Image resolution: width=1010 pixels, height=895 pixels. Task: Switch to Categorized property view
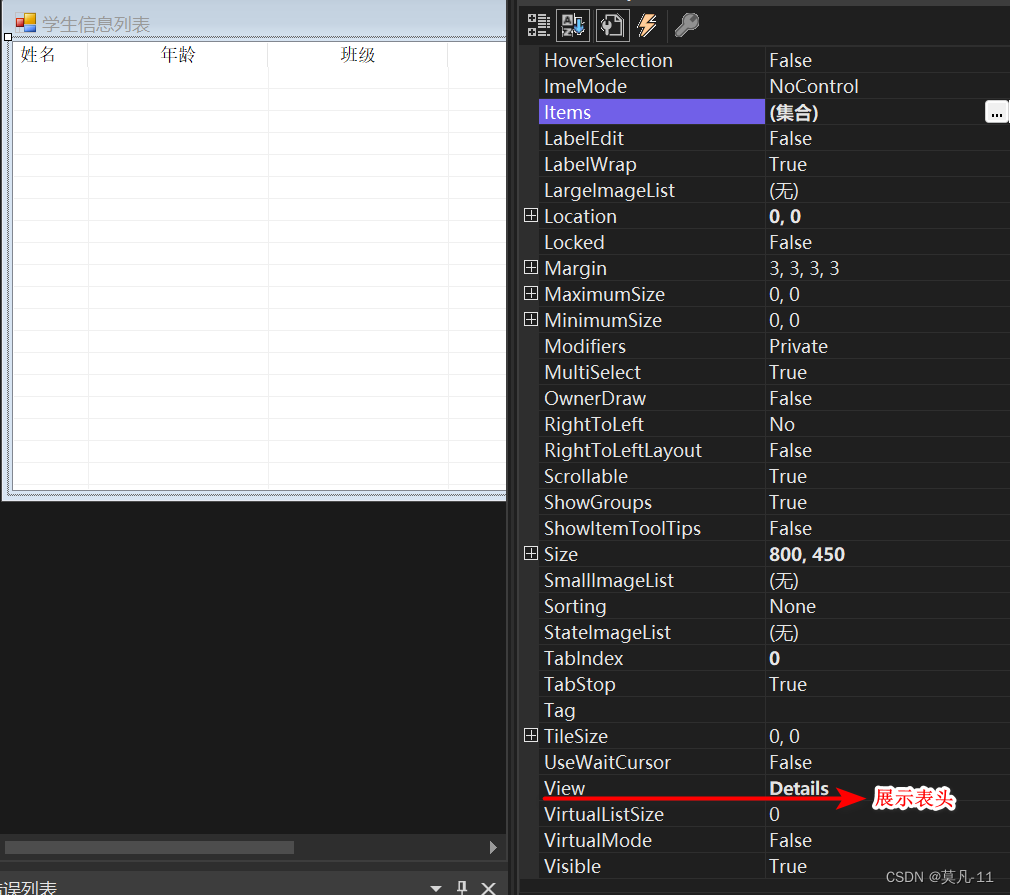pos(539,25)
